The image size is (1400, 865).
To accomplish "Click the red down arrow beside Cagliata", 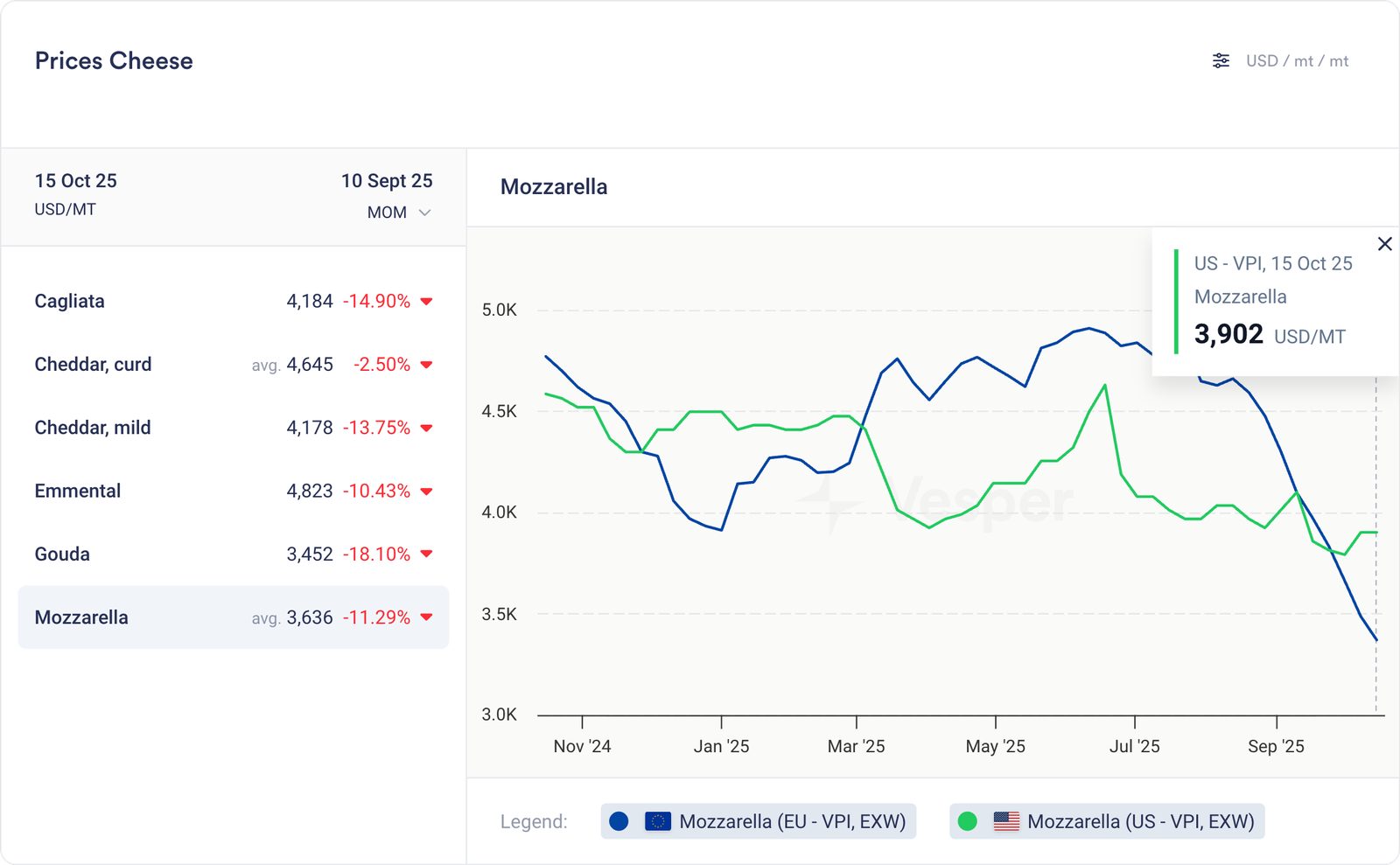I will [x=426, y=302].
